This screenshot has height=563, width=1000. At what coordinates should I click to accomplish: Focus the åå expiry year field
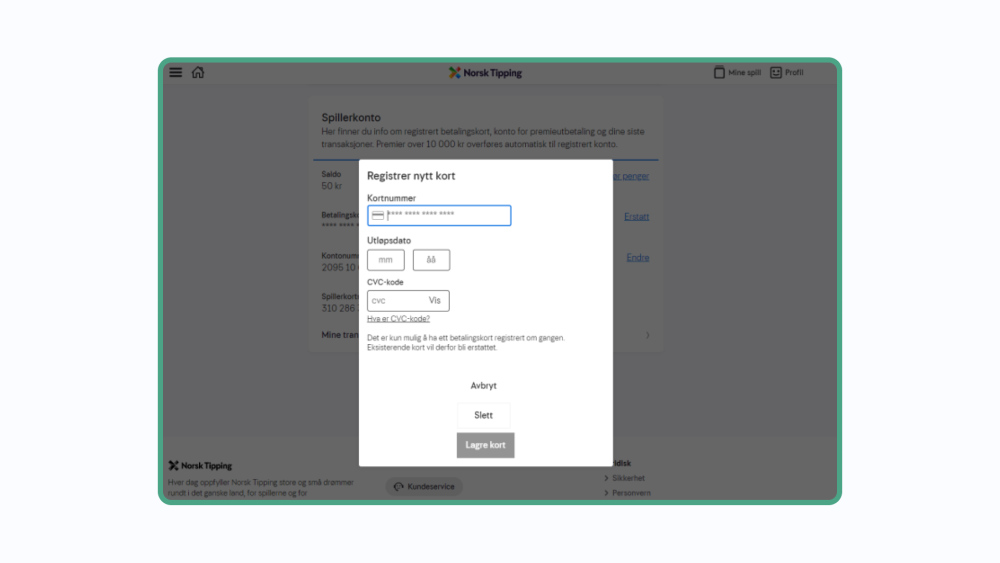(431, 260)
